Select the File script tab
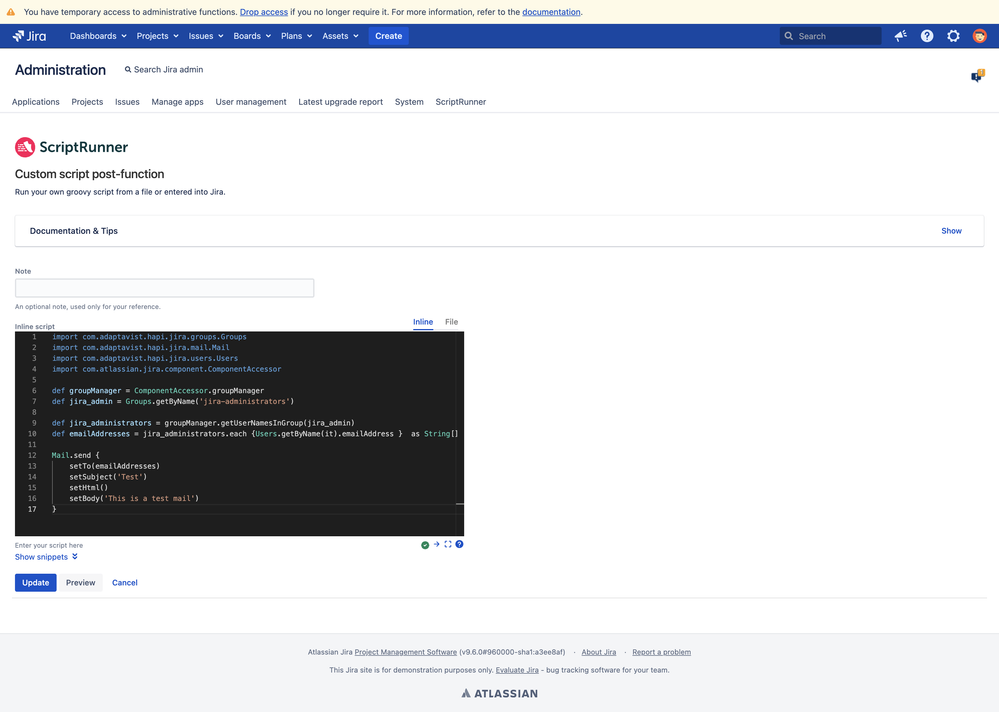Image resolution: width=999 pixels, height=712 pixels. (451, 322)
